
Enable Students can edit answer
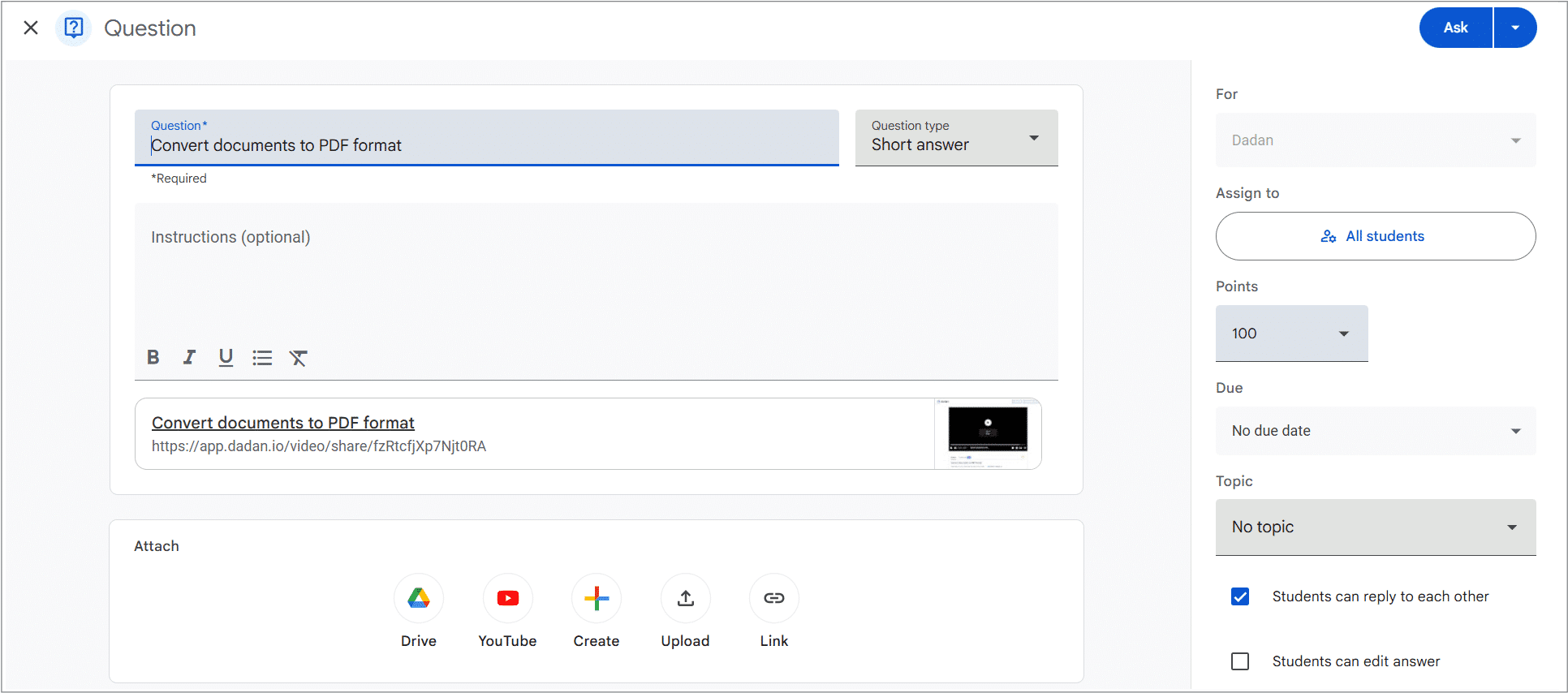pyautogui.click(x=1240, y=661)
